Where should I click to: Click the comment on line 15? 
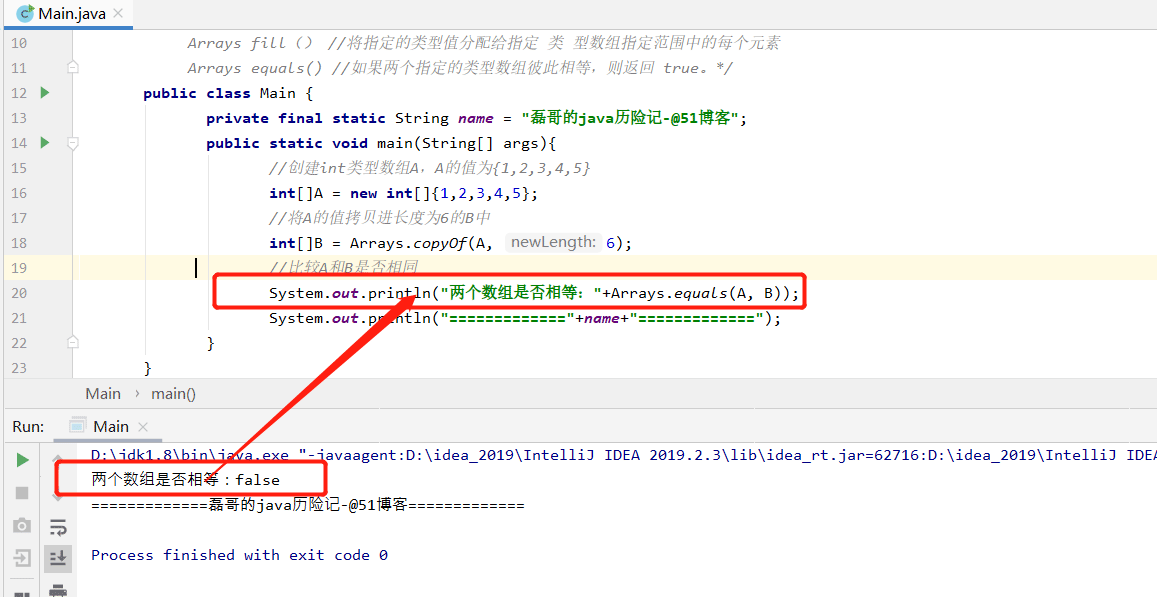pyautogui.click(x=429, y=168)
